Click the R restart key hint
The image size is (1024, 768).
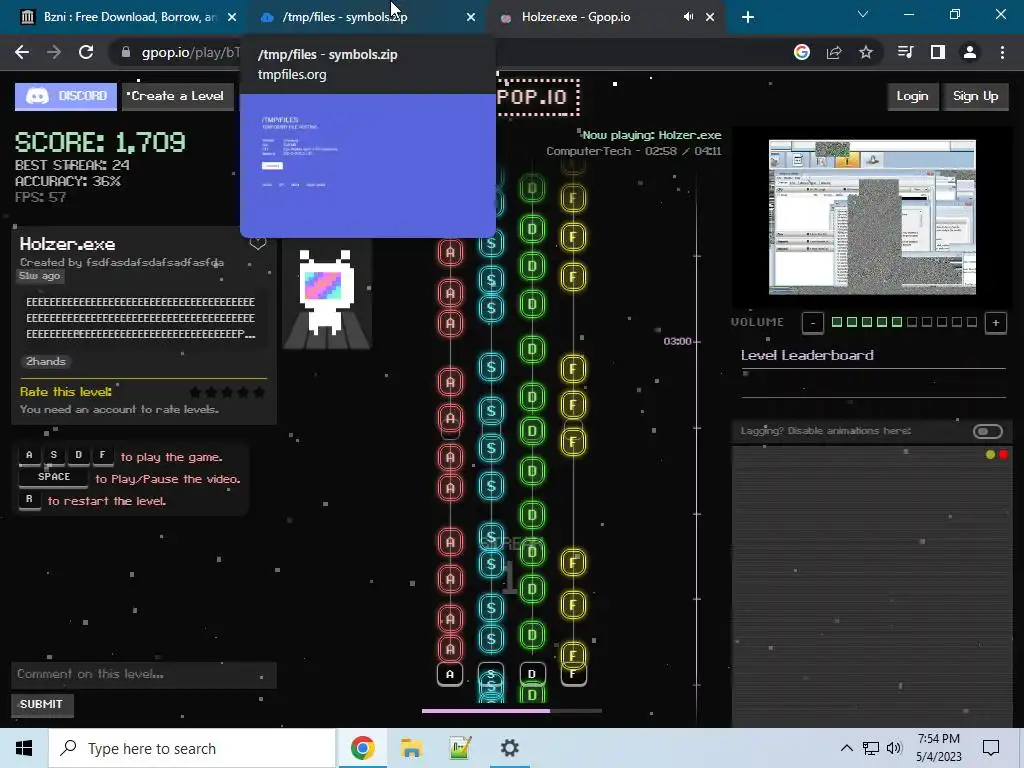pos(29,500)
